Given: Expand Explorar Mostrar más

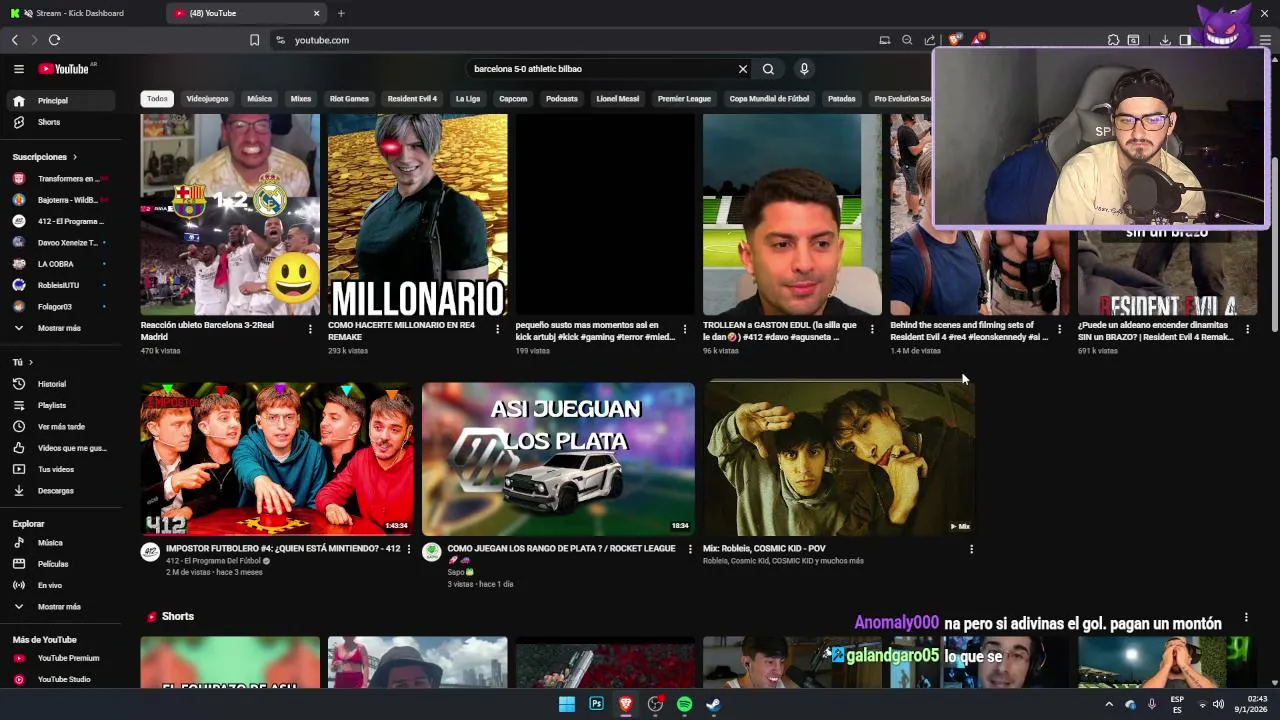Looking at the screenshot, I should coord(59,607).
